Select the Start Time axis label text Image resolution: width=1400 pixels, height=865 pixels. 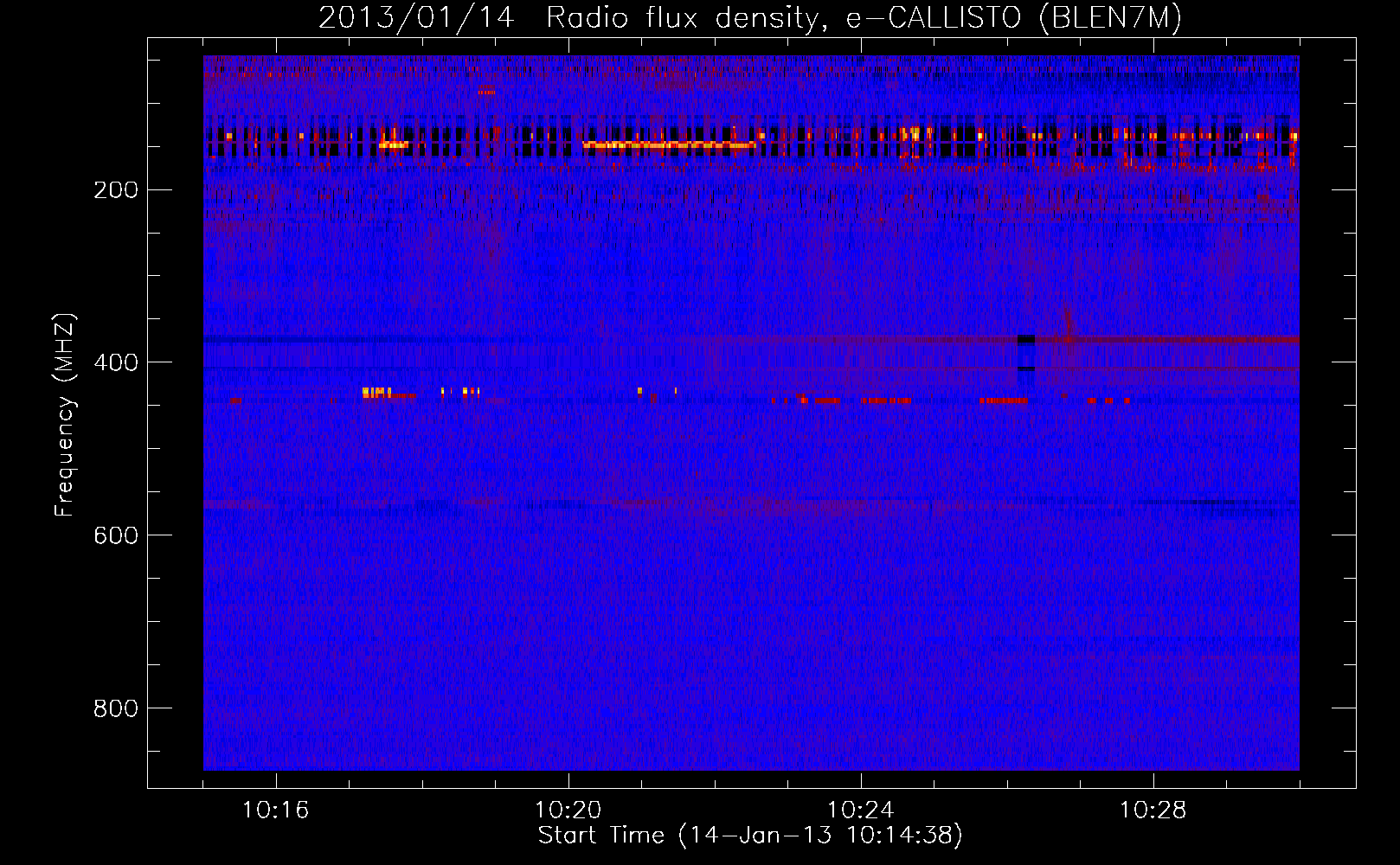point(750,836)
